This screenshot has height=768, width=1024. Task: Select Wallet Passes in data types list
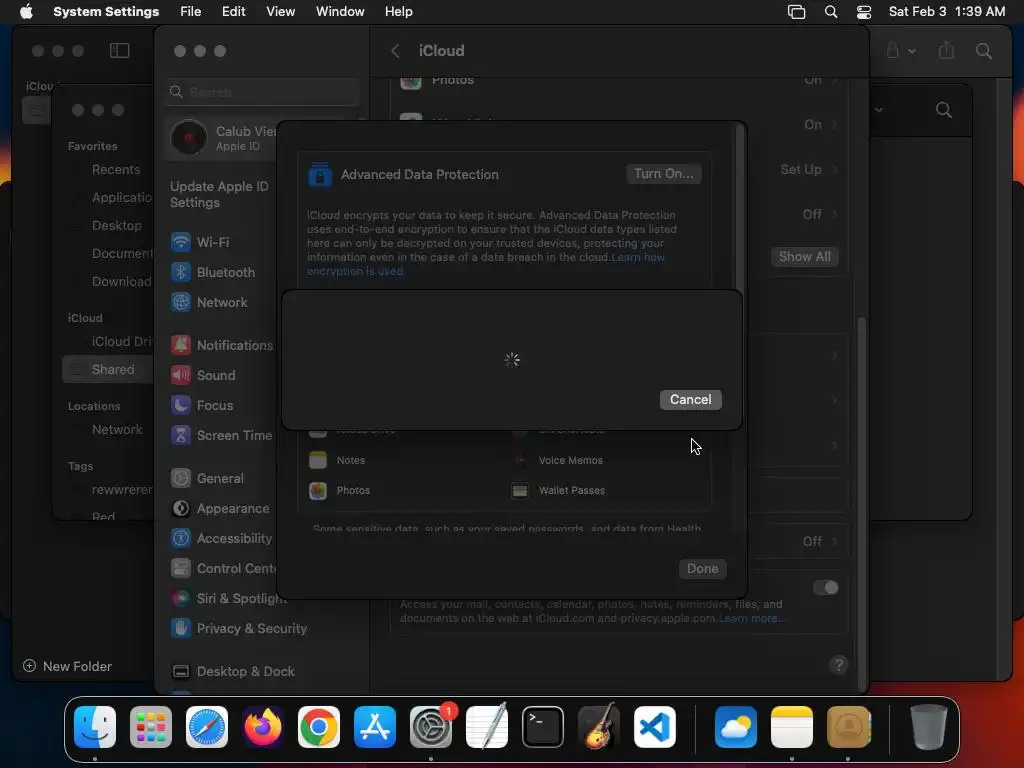pyautogui.click(x=558, y=490)
